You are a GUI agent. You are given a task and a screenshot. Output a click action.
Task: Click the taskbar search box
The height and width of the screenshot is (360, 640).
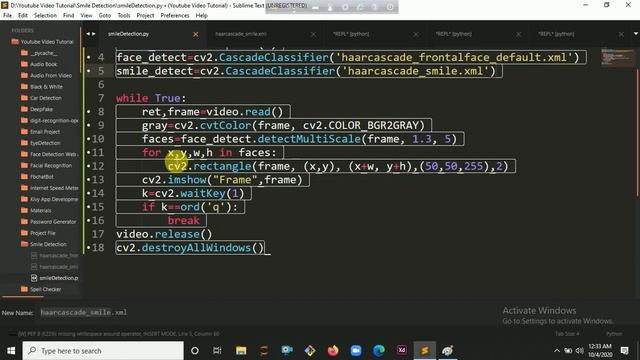103,351
